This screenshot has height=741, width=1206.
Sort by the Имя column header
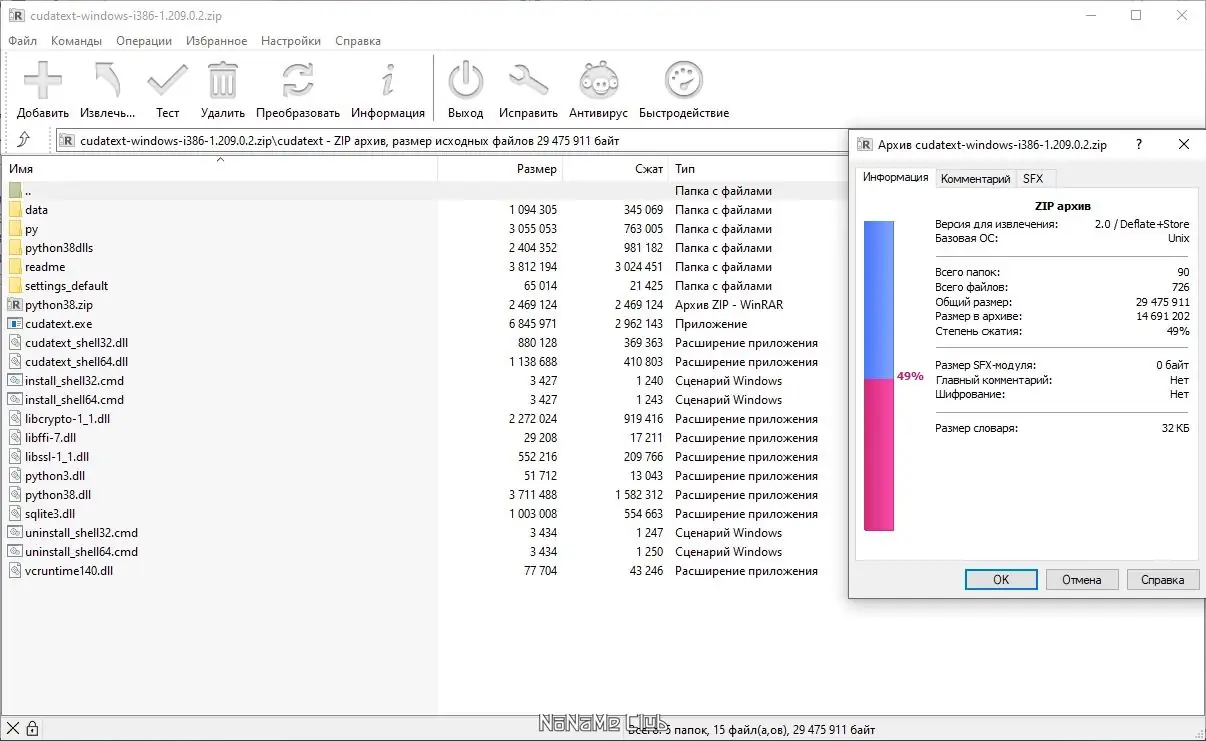click(x=220, y=169)
